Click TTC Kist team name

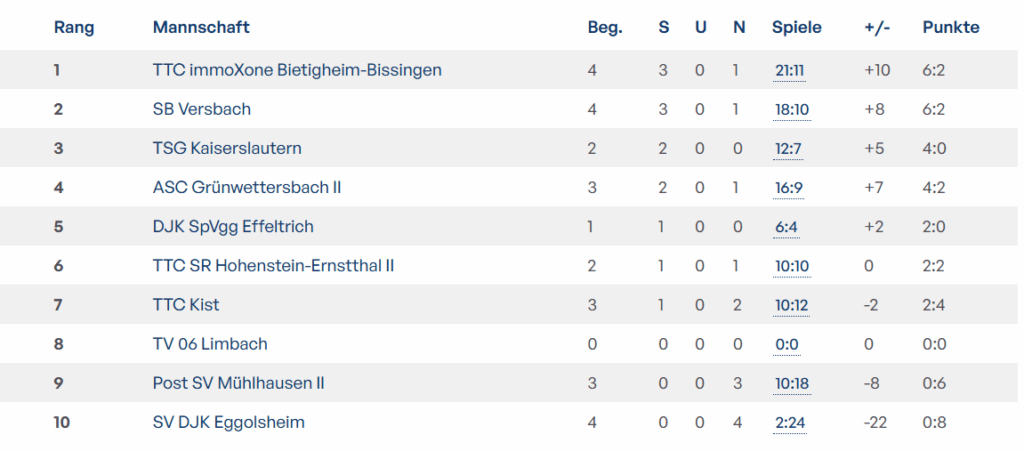click(x=186, y=304)
